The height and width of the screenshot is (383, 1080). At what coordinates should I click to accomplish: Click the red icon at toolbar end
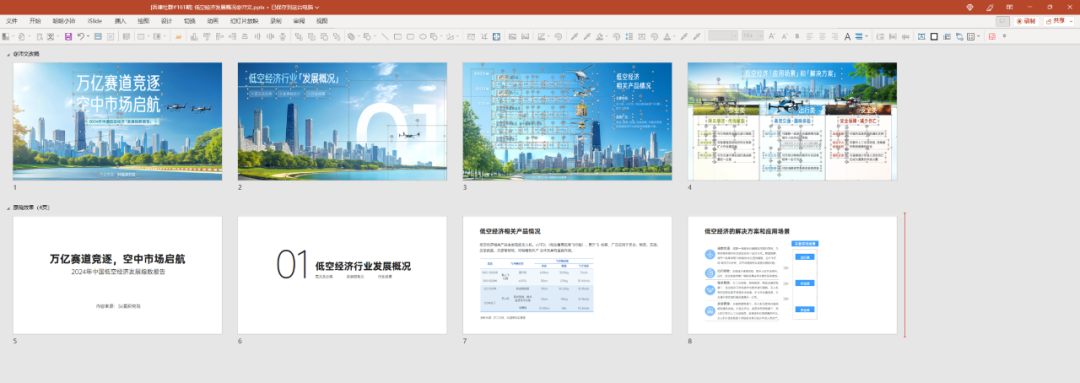tap(993, 37)
